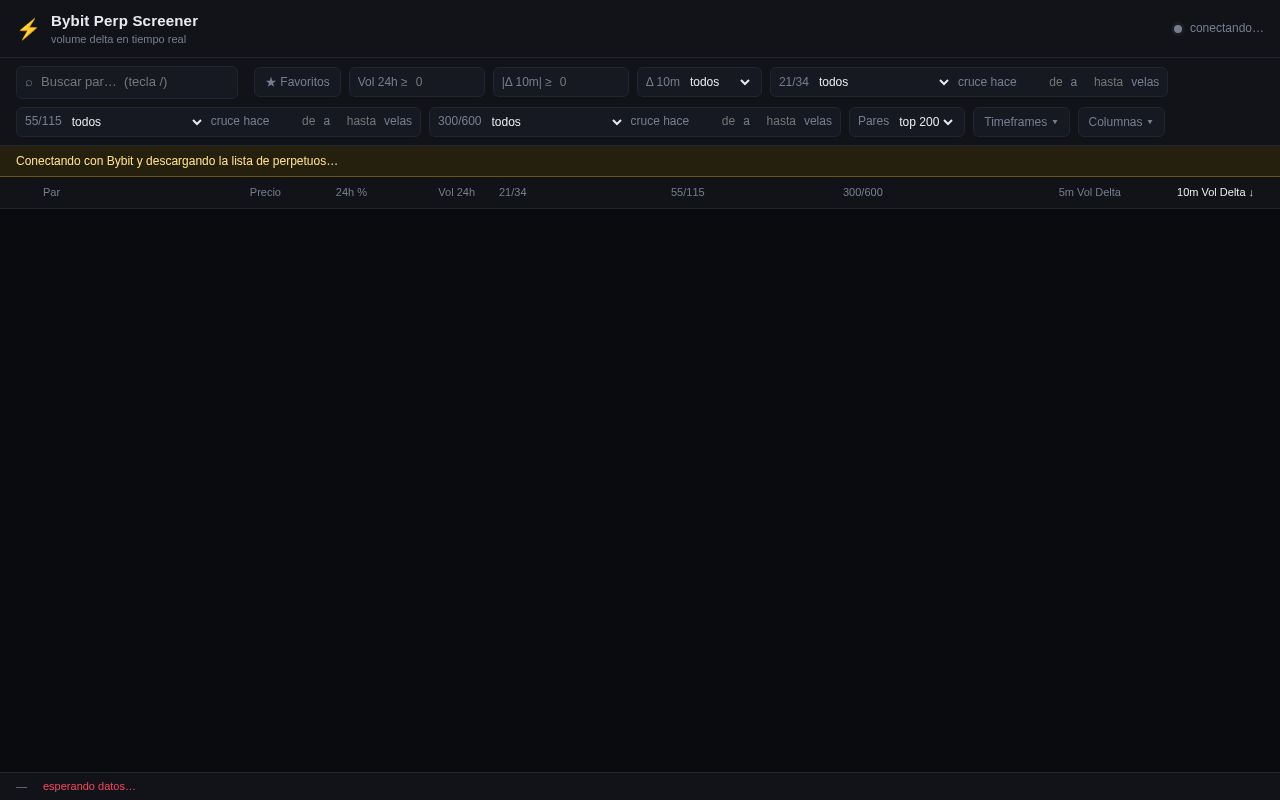This screenshot has width=1280, height=800.
Task: Click the volume delta en tiempo real subtitle
Action: [118, 39]
